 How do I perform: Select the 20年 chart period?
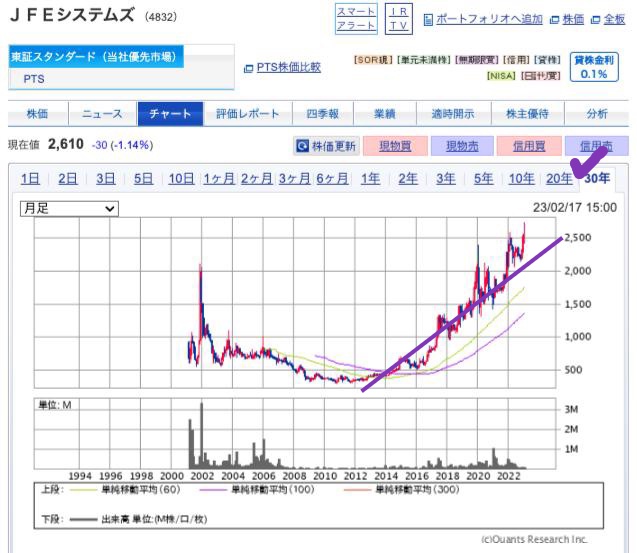pos(559,178)
